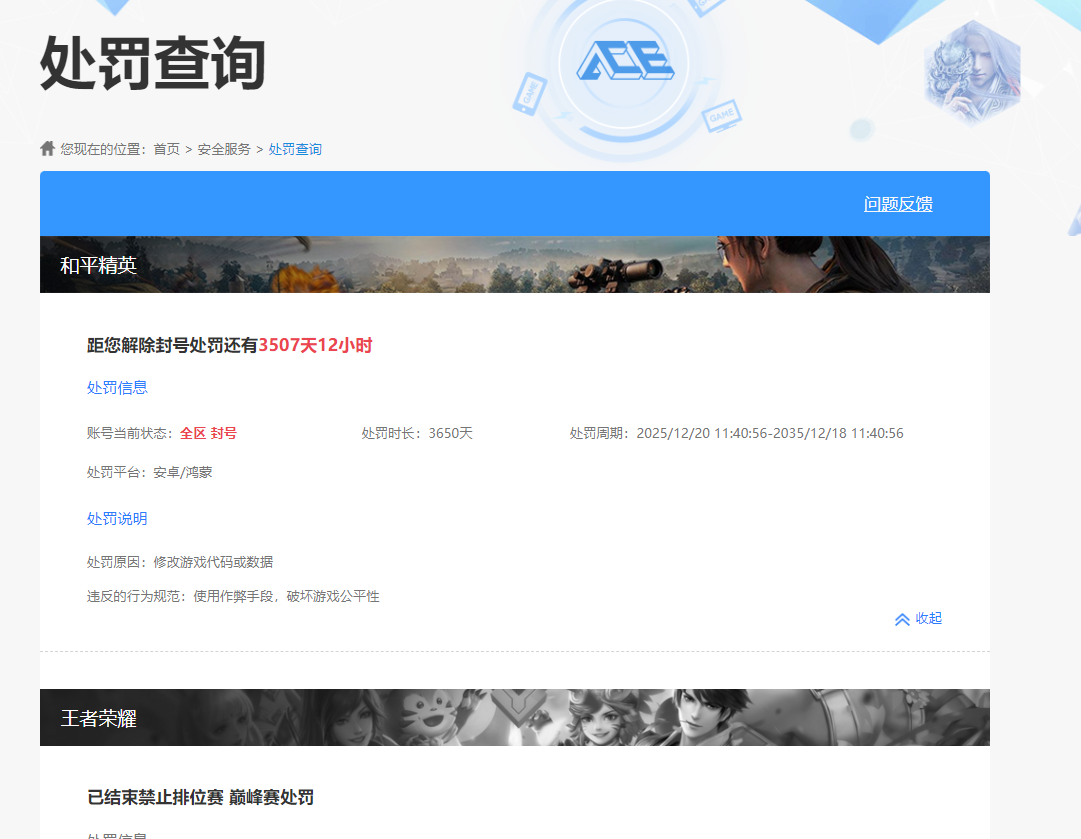Select the 处罚说明 heading
The width and height of the screenshot is (1081, 839).
point(117,518)
